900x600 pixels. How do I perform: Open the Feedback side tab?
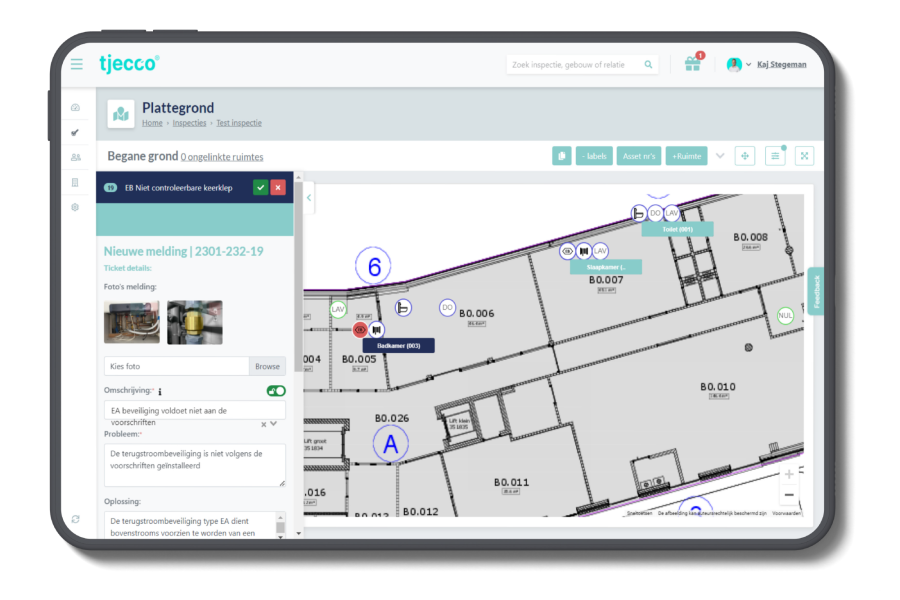[x=816, y=291]
